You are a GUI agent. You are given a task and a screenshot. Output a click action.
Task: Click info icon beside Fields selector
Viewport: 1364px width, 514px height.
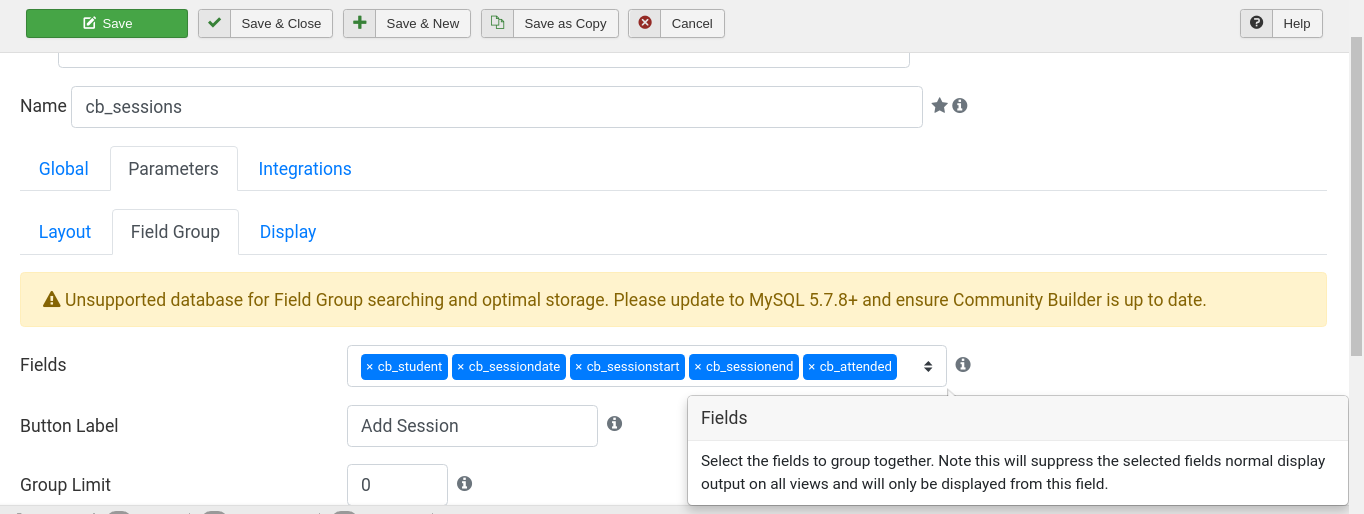pyautogui.click(x=963, y=364)
